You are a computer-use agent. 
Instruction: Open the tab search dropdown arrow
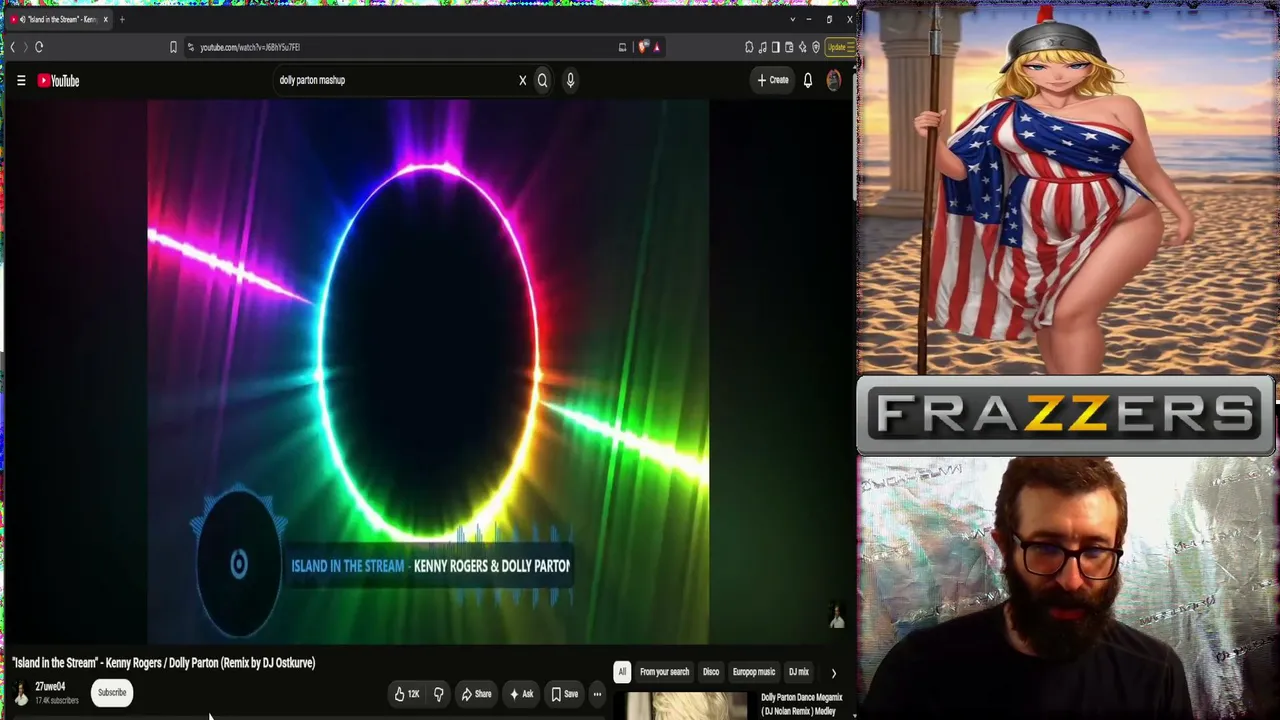tap(793, 19)
